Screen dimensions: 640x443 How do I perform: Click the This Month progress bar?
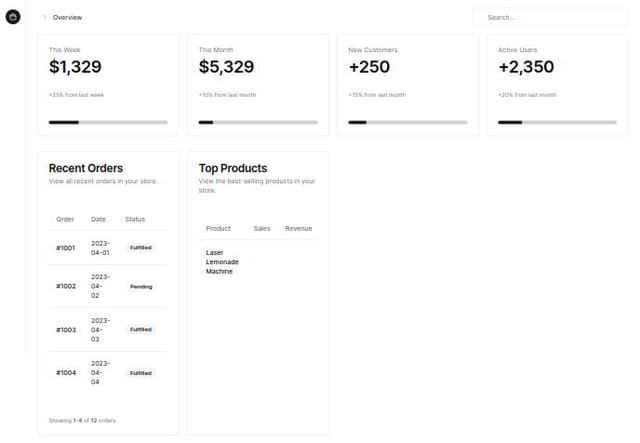[x=258, y=122]
